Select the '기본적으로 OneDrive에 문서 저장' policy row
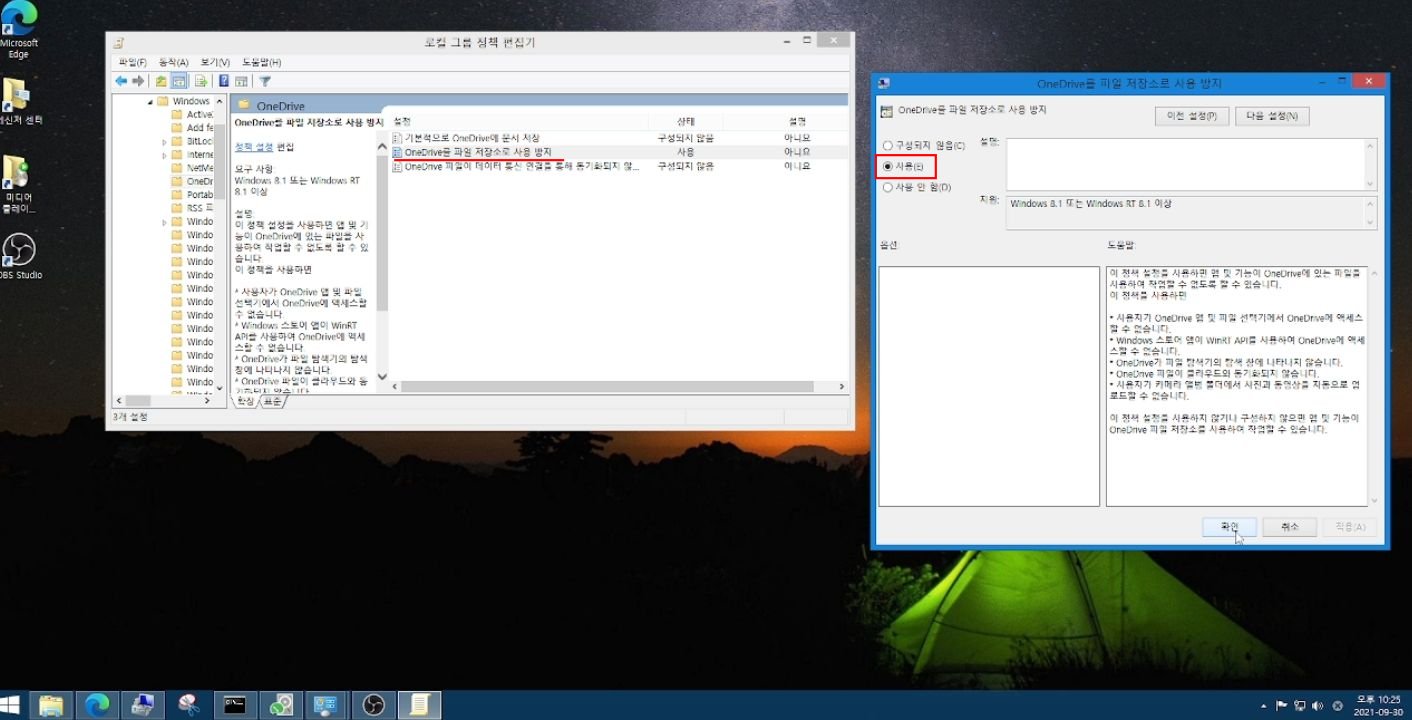The height and width of the screenshot is (720, 1412). click(x=618, y=138)
